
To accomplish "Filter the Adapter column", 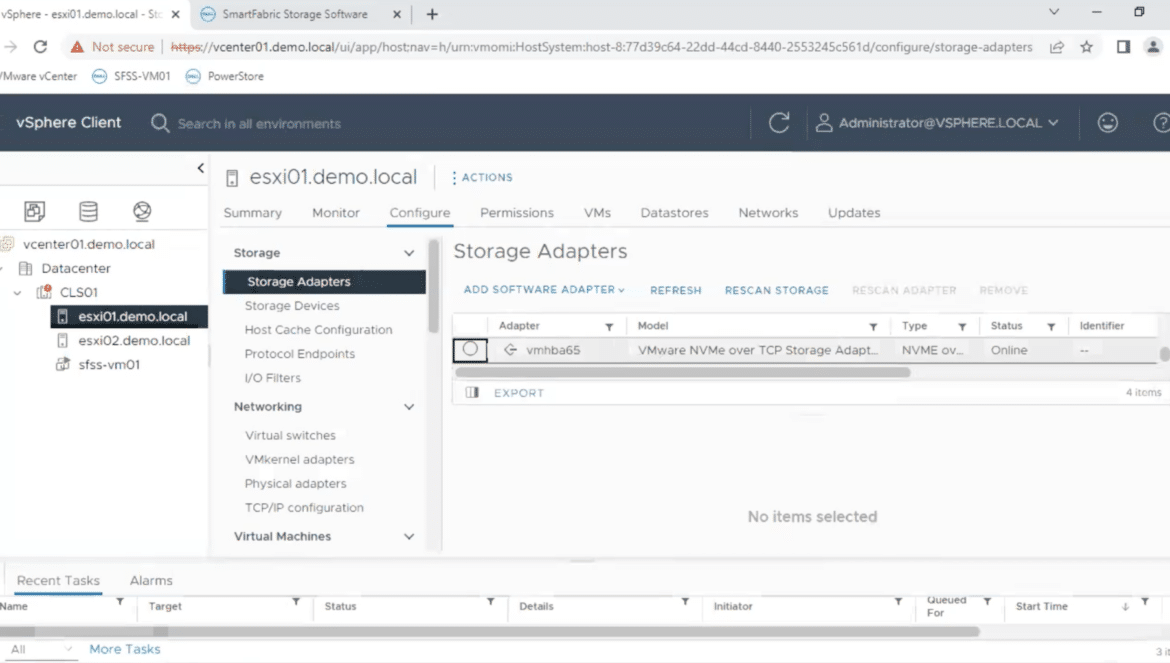I will pyautogui.click(x=609, y=327).
